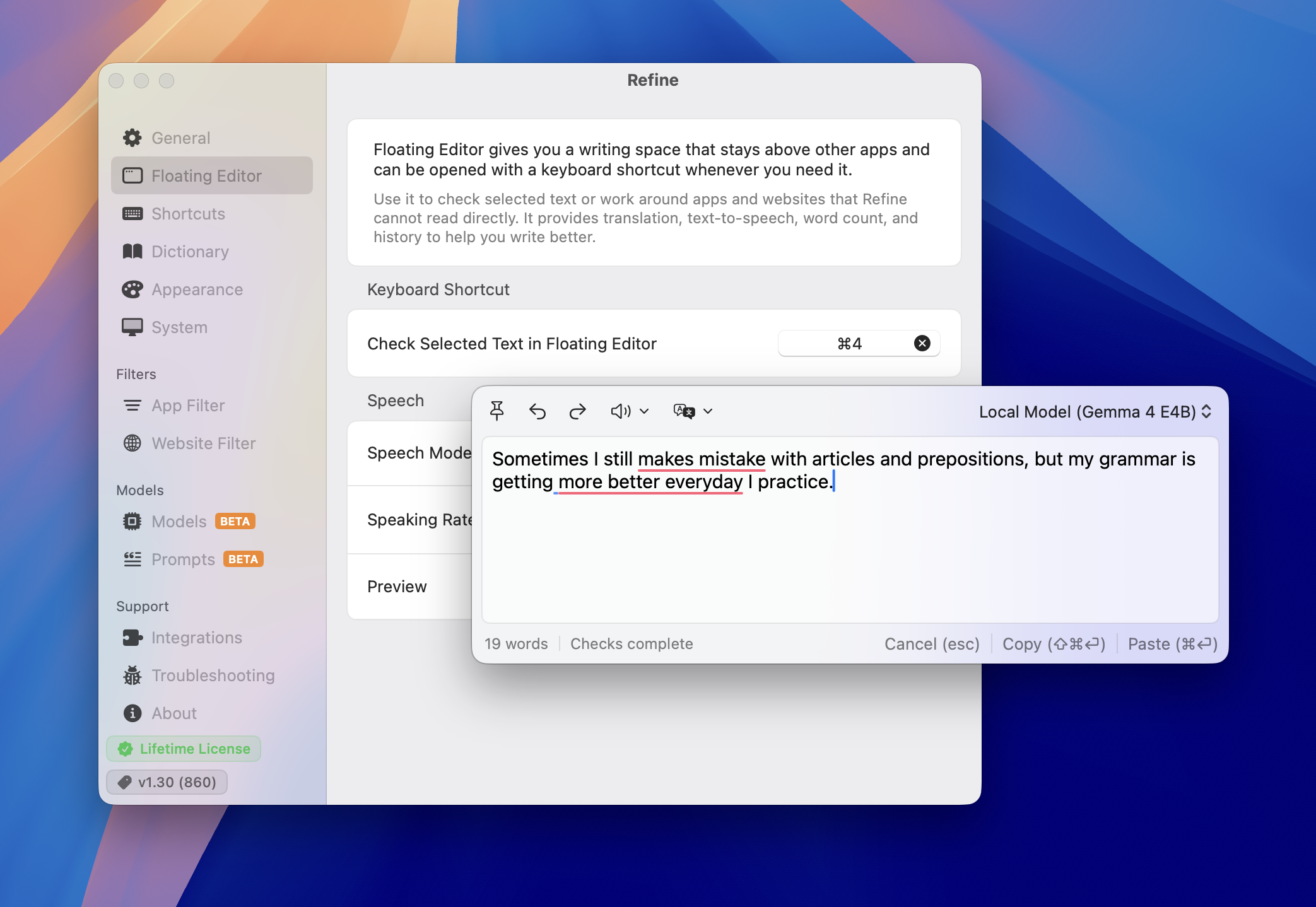Expand the translation options chevron

(708, 412)
